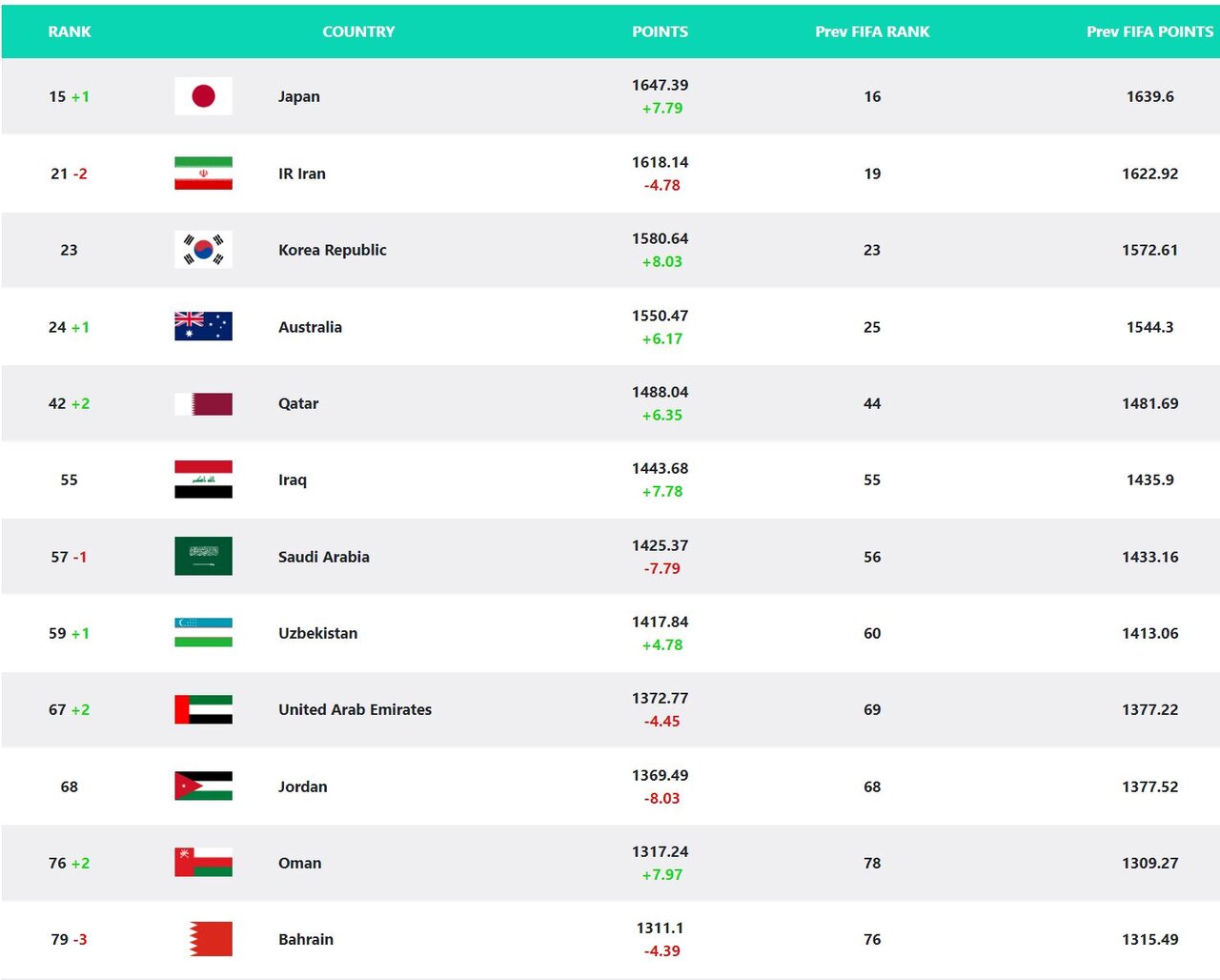Click the Australia flag icon
This screenshot has height=980, width=1220.
pyautogui.click(x=202, y=326)
